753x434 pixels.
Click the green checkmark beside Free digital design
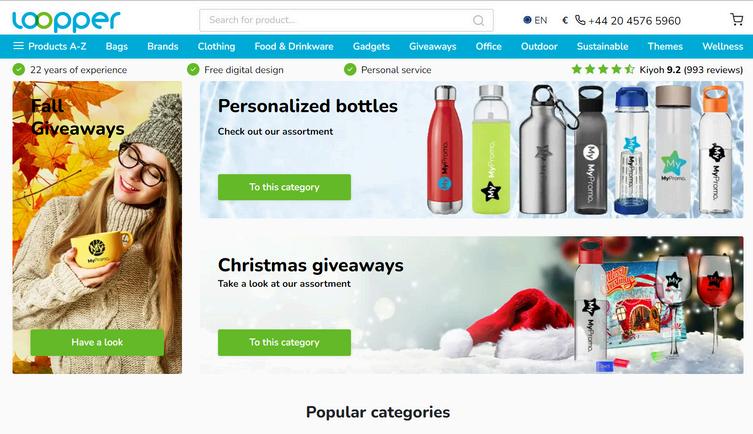pos(193,70)
